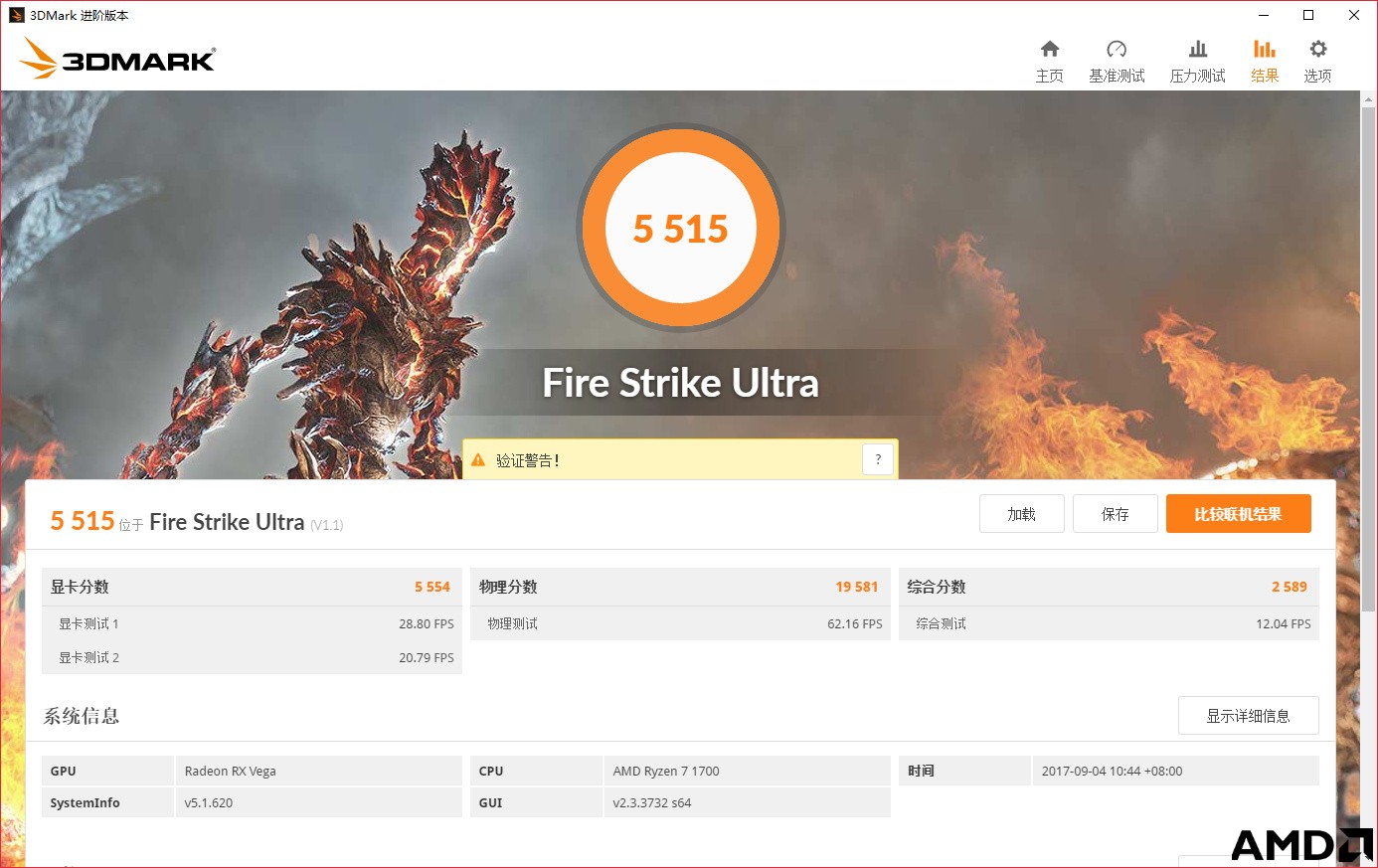Open Benchmarks (基准测试) gauge icon

tap(1117, 49)
